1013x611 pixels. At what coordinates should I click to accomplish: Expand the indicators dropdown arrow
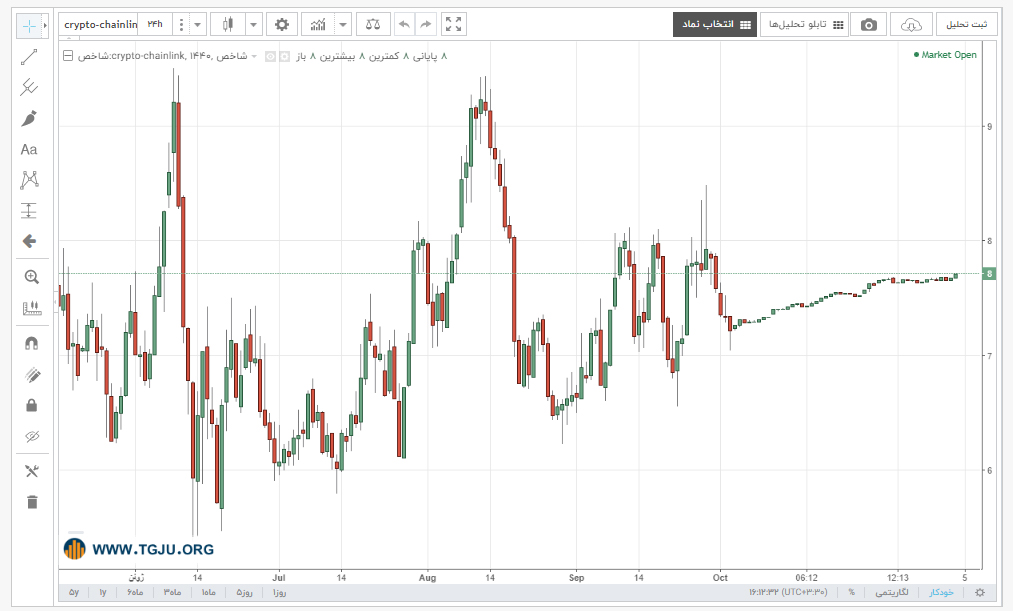coord(343,25)
